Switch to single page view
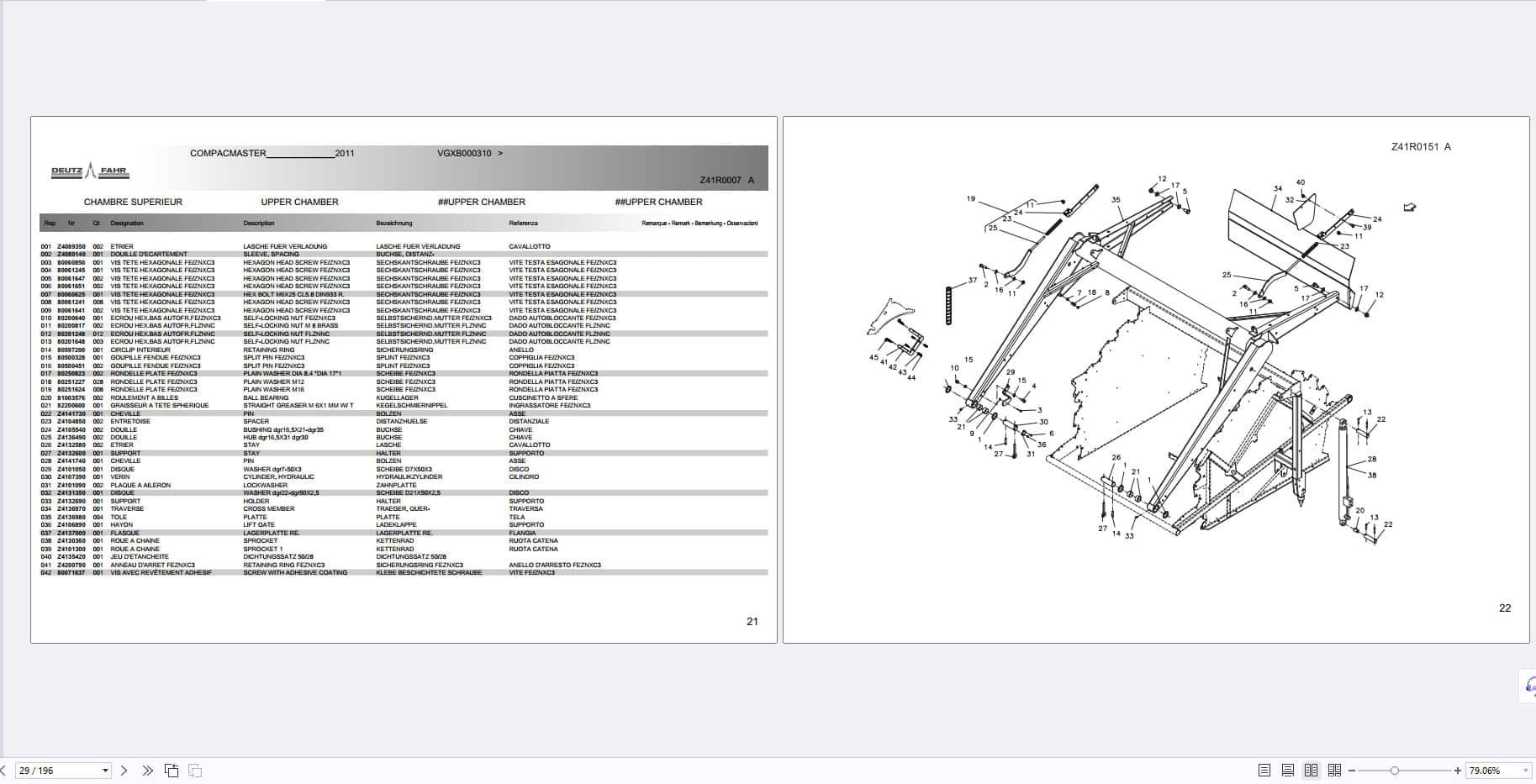The image size is (1536, 784). point(1264,771)
